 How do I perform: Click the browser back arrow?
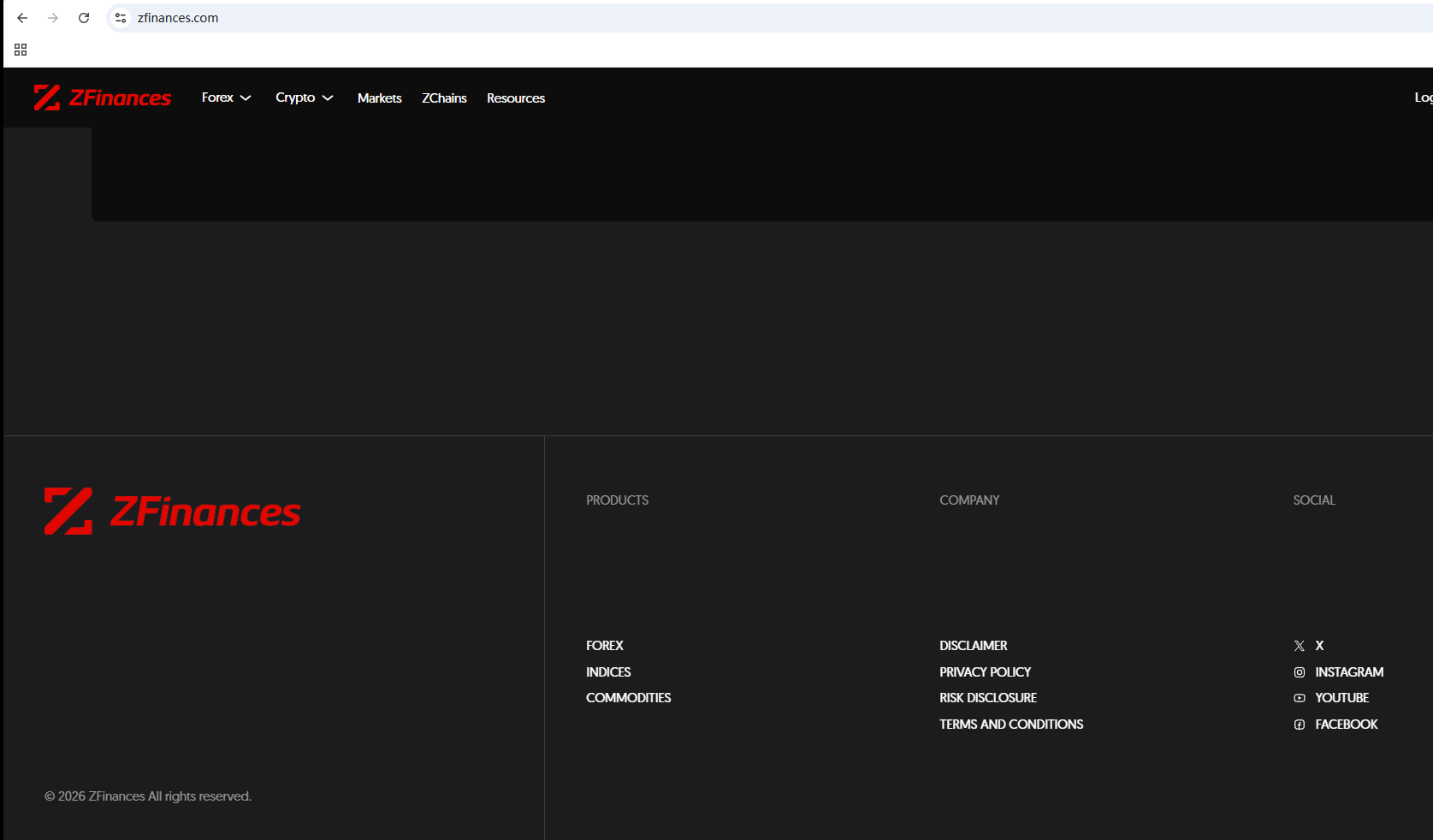coord(22,18)
